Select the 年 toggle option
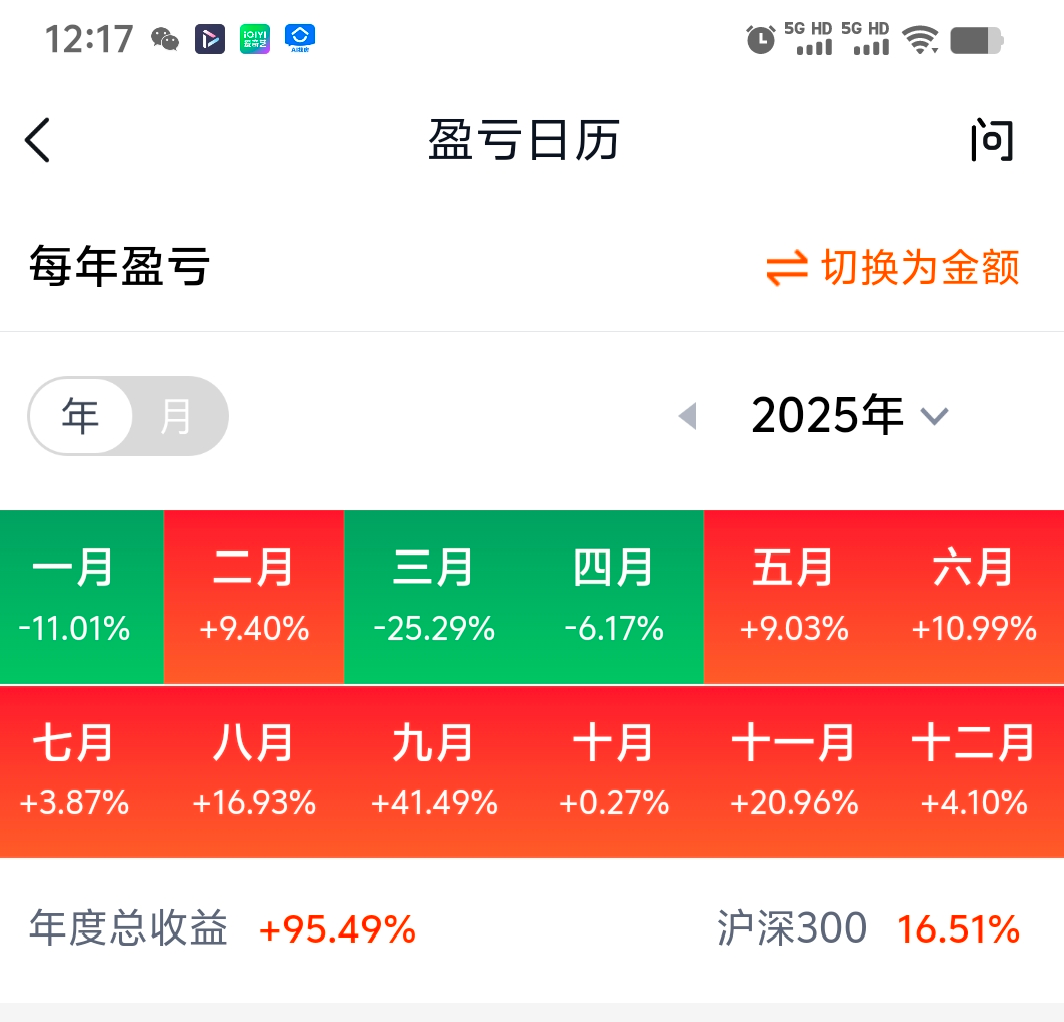This screenshot has height=1022, width=1064. click(80, 416)
